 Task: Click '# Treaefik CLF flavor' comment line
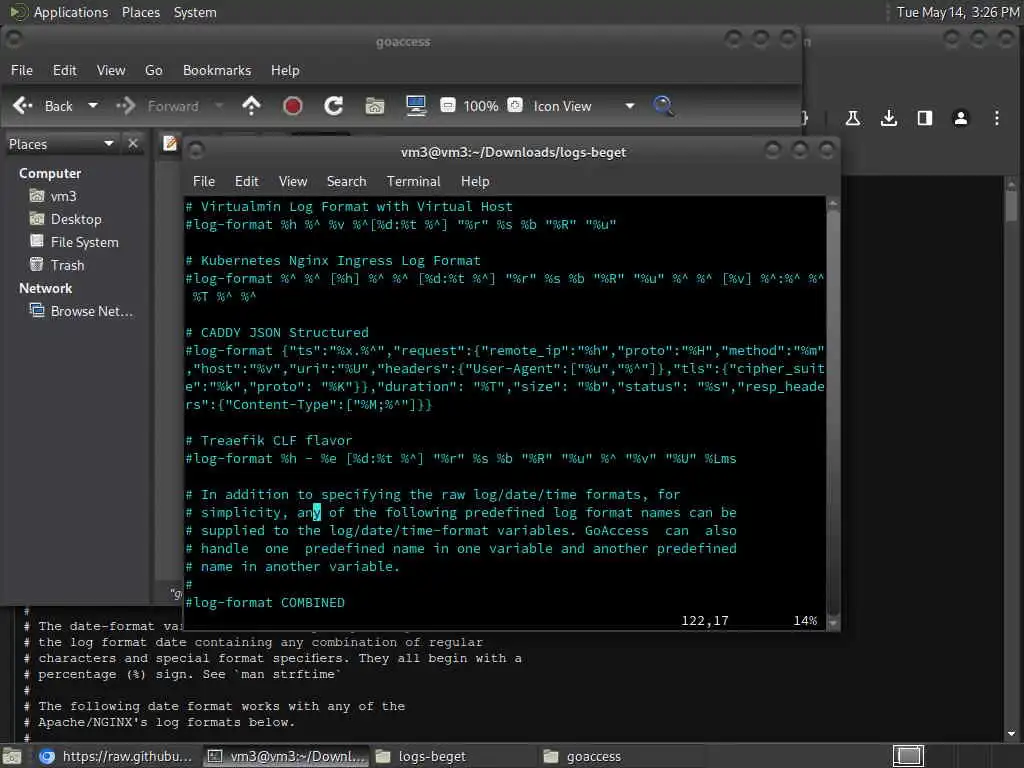[x=269, y=441]
